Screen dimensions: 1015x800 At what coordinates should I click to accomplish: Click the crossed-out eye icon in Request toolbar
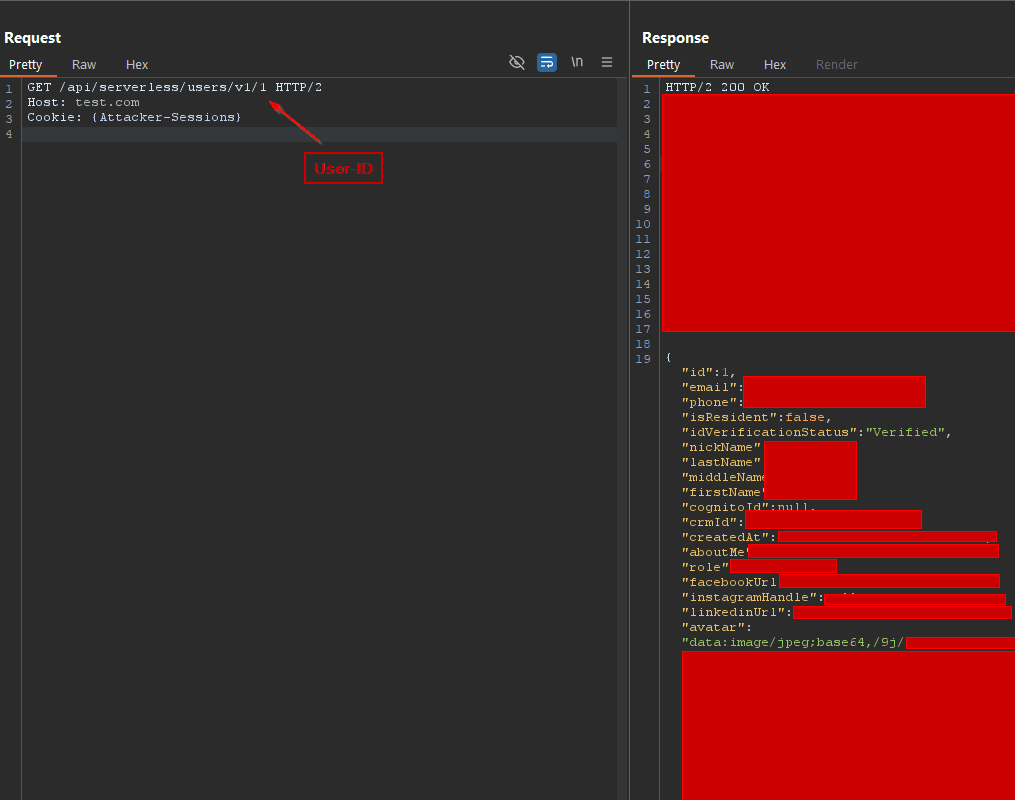click(x=517, y=62)
